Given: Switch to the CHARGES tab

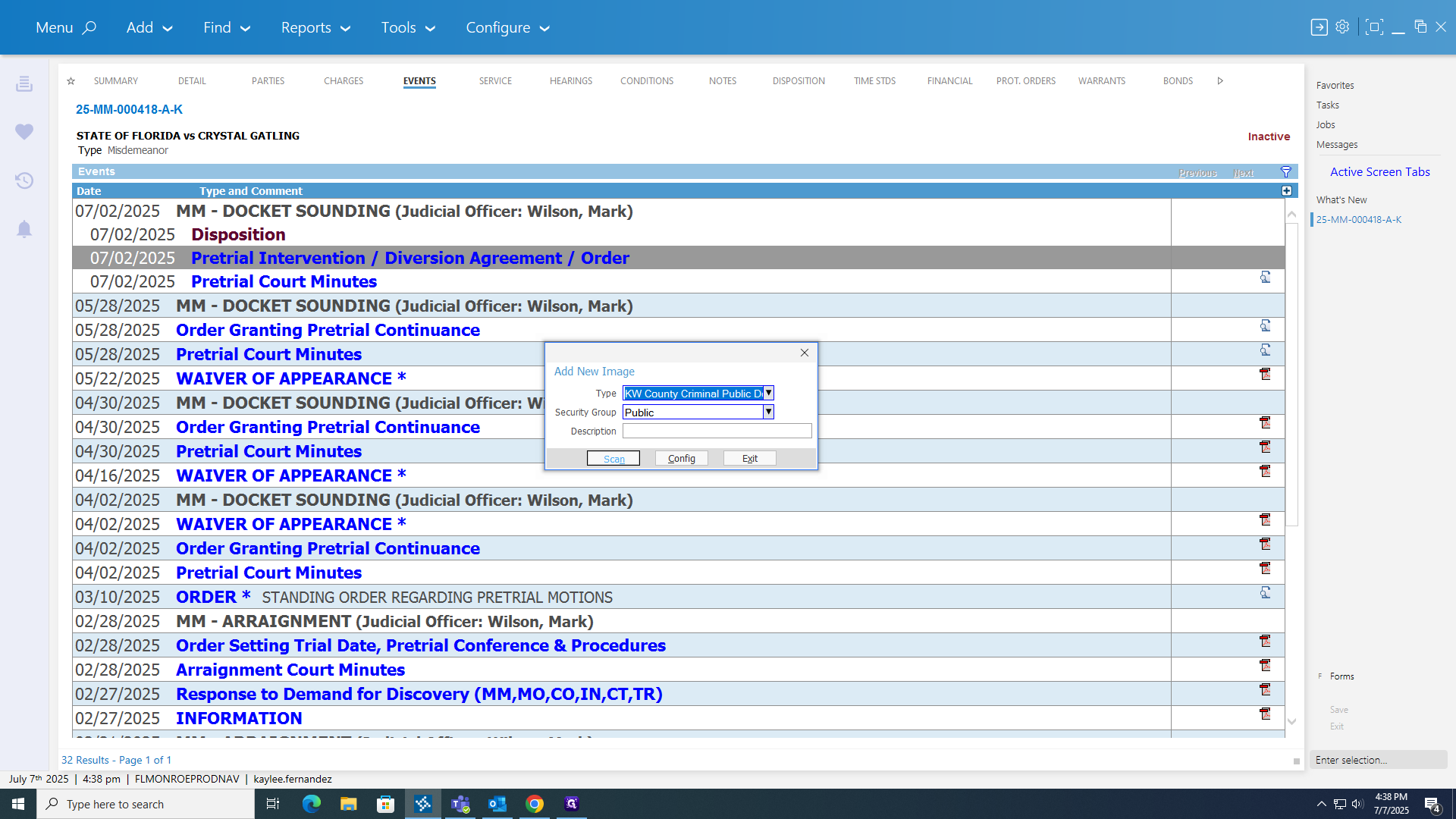Looking at the screenshot, I should (x=344, y=81).
